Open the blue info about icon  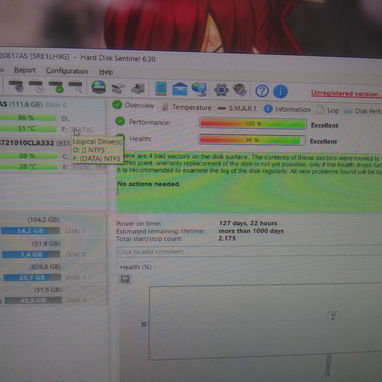click(280, 91)
